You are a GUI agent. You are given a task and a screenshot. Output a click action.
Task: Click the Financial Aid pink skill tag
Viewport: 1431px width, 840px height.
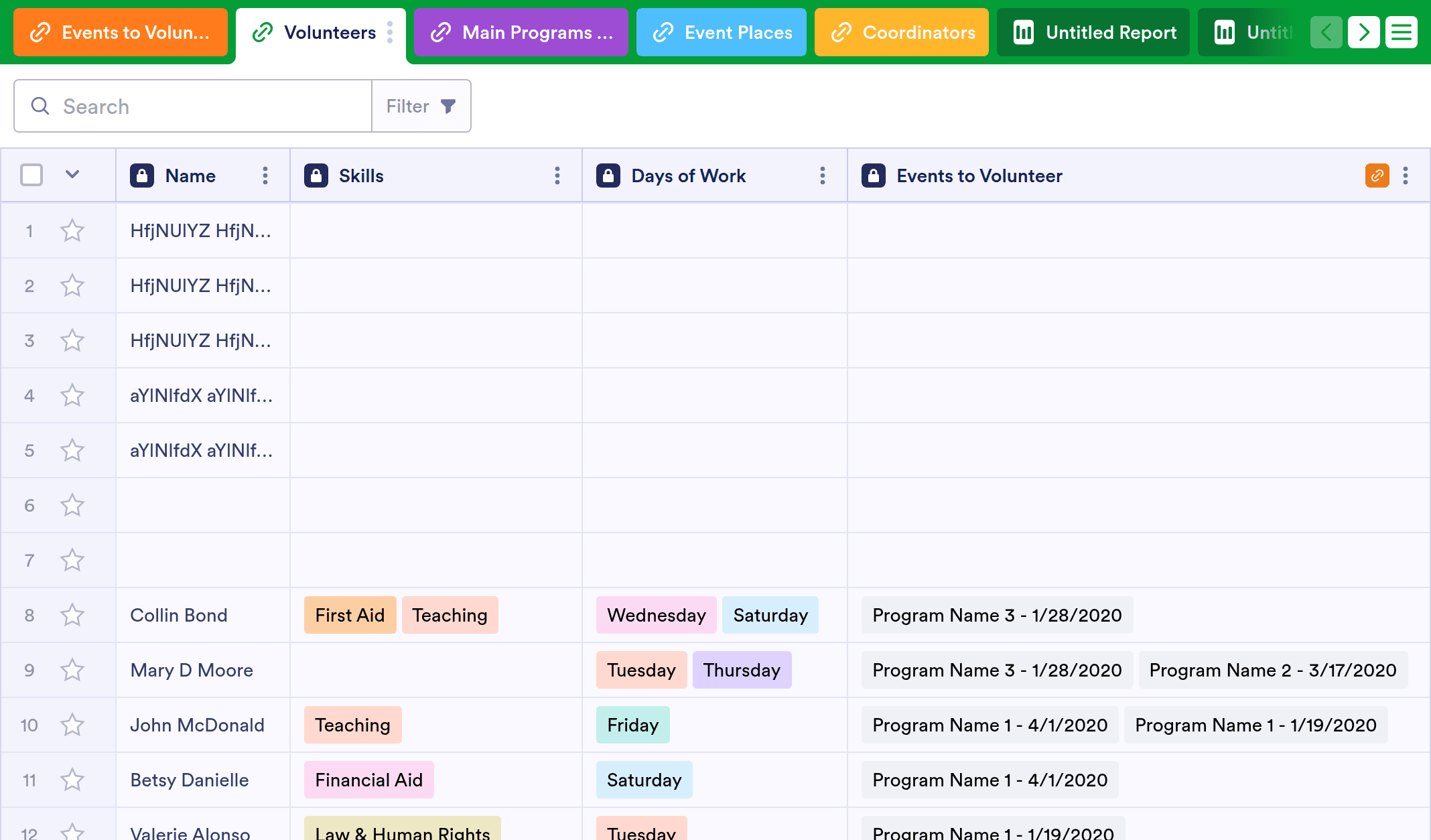coord(368,780)
